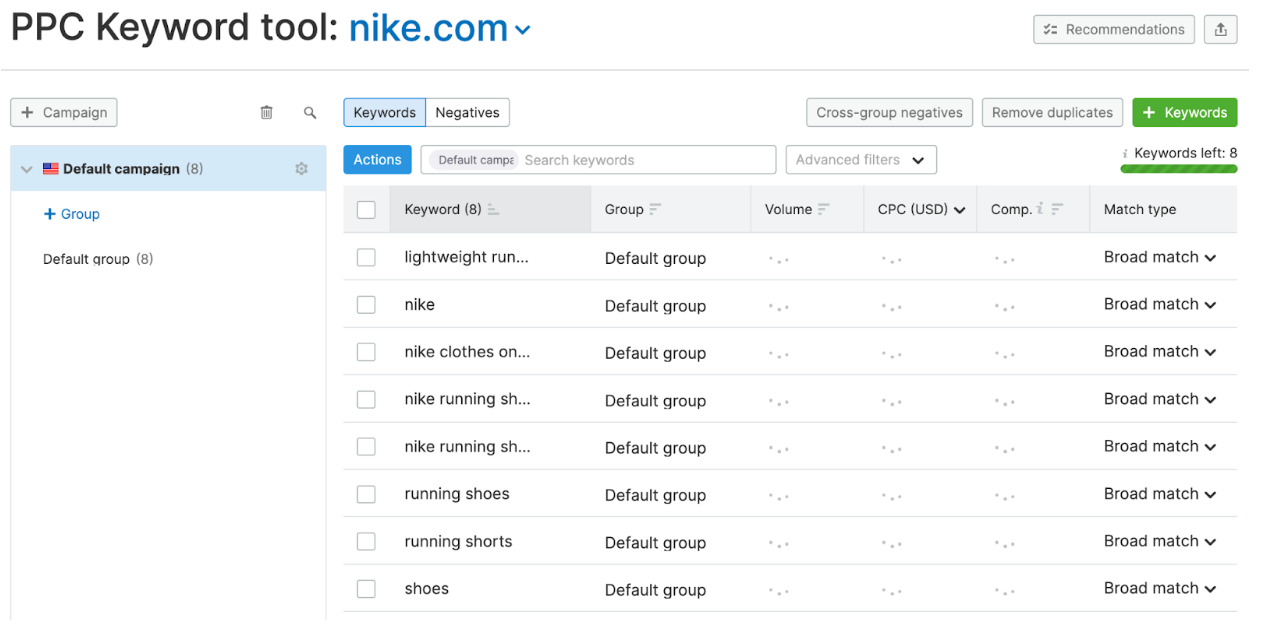This screenshot has height=642, width=1274.
Task: Click the Default campaign filter chip
Action: click(474, 160)
